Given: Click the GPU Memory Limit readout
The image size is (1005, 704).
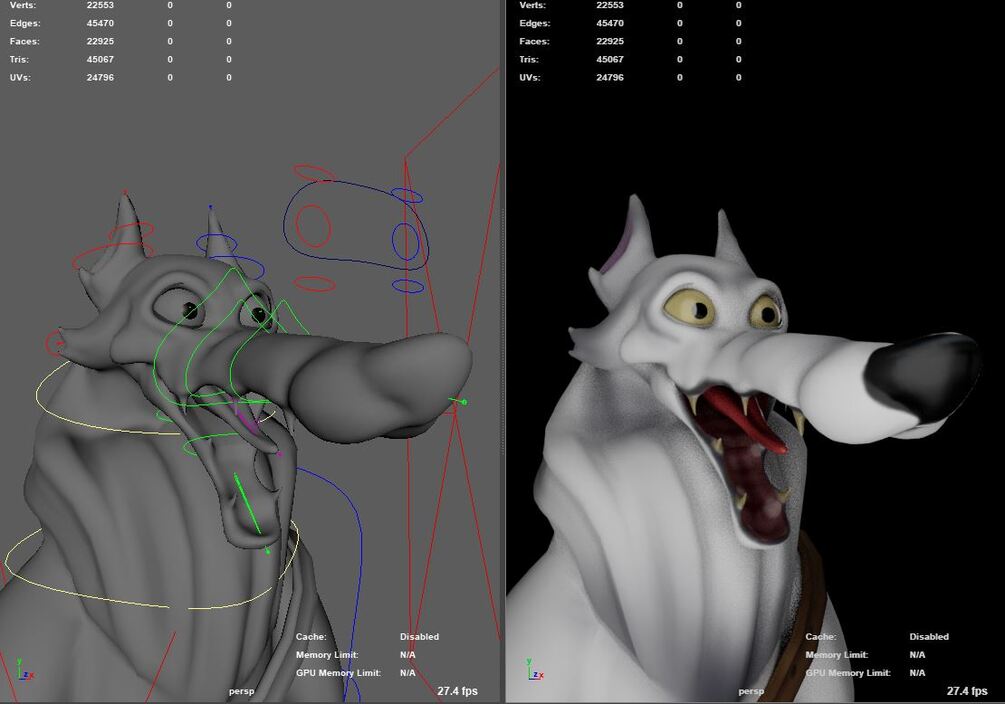Looking at the screenshot, I should click(x=409, y=672).
